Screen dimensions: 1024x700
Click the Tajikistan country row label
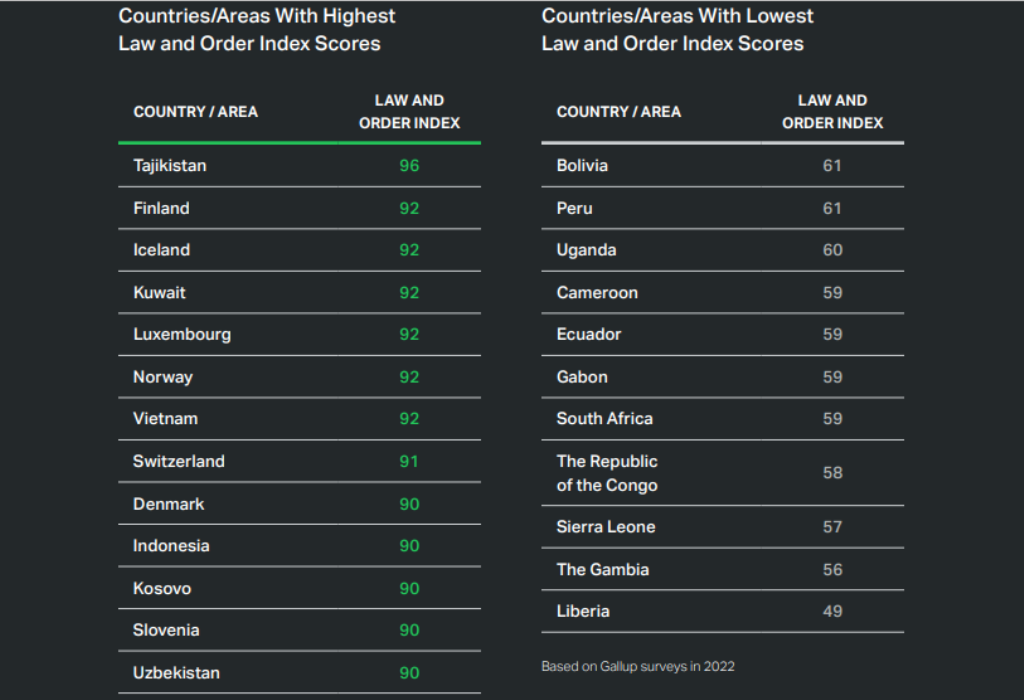[170, 165]
